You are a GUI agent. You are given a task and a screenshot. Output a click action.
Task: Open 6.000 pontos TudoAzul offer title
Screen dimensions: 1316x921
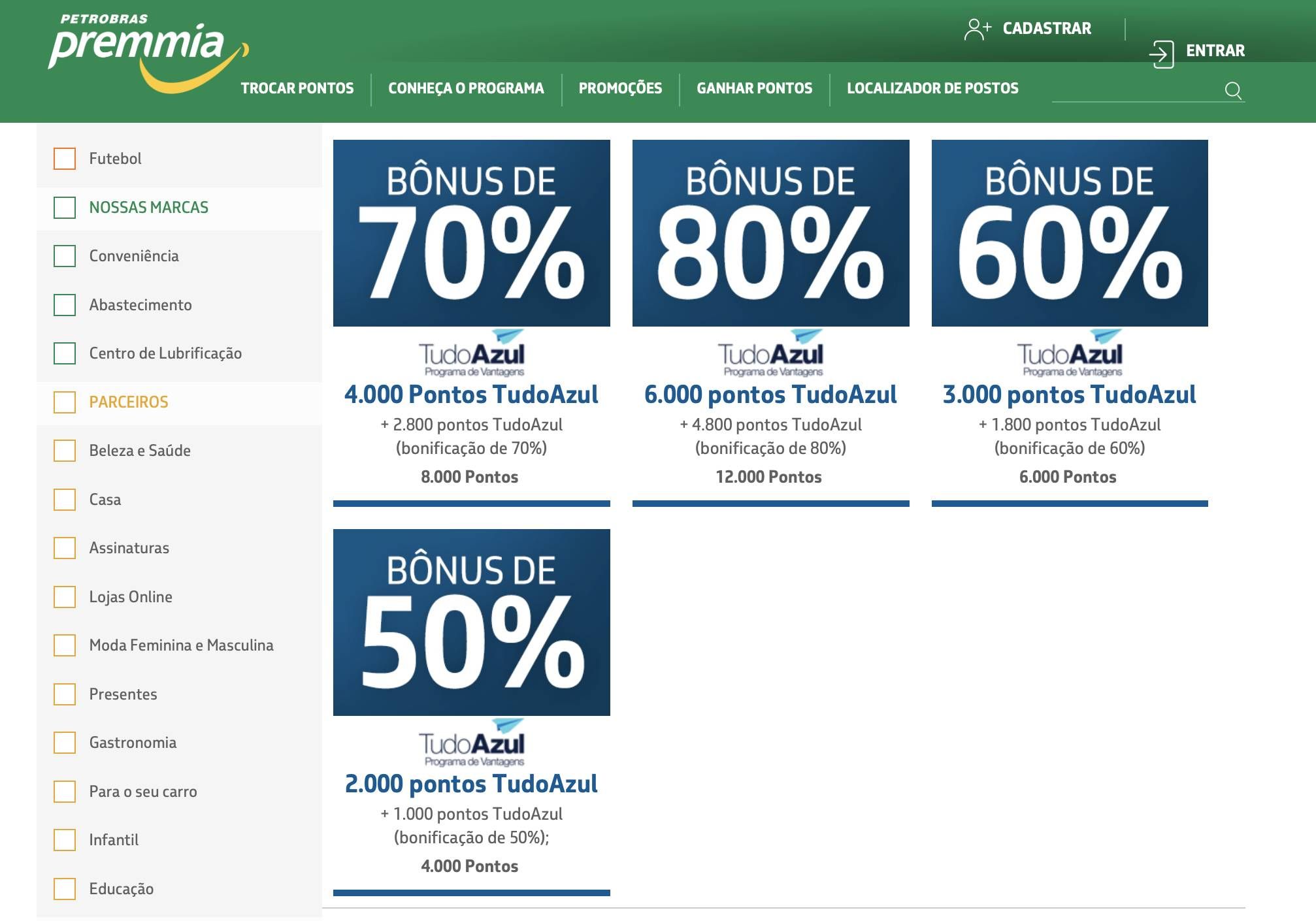(x=771, y=395)
